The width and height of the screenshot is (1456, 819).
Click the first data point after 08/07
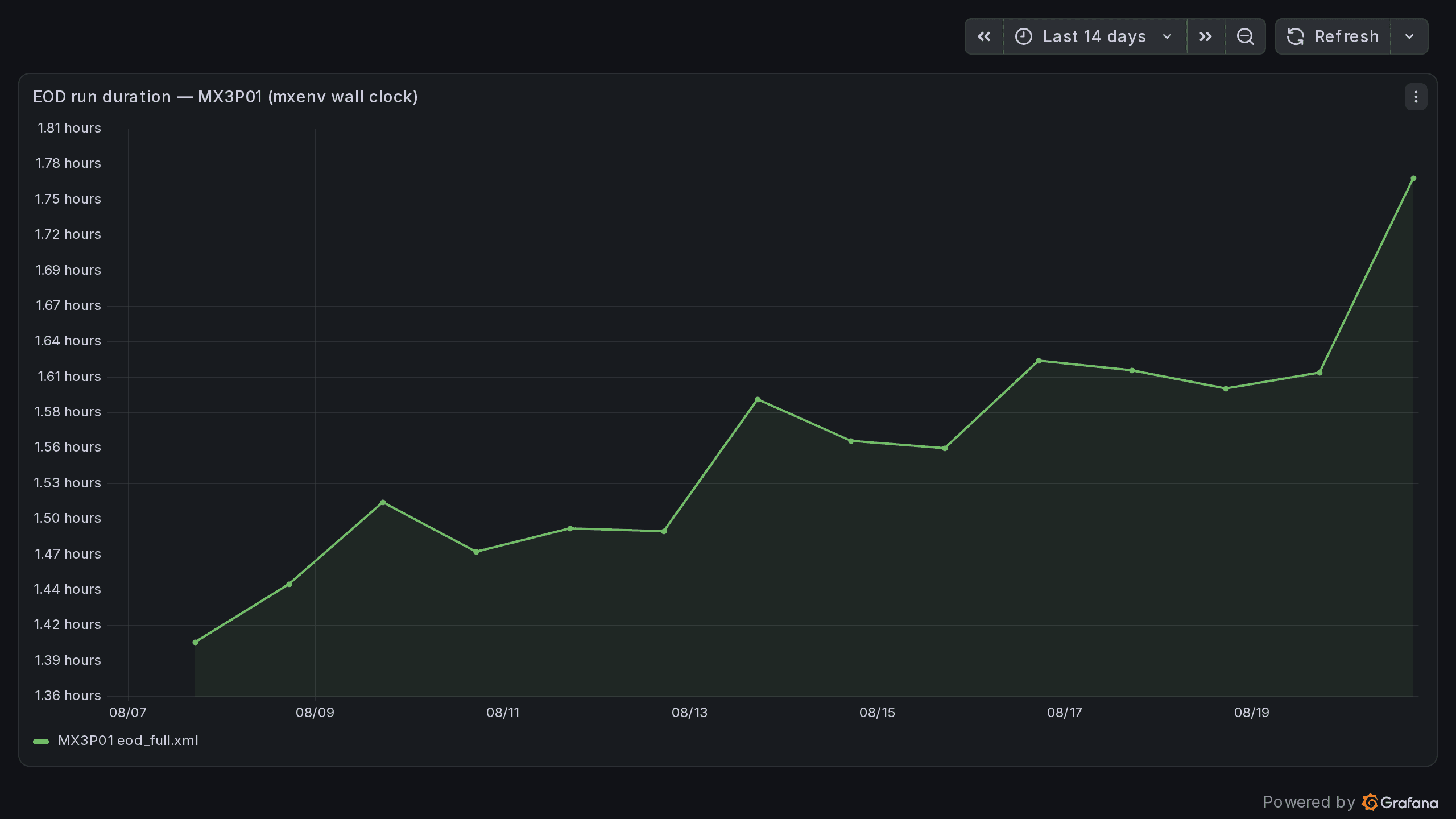[195, 642]
